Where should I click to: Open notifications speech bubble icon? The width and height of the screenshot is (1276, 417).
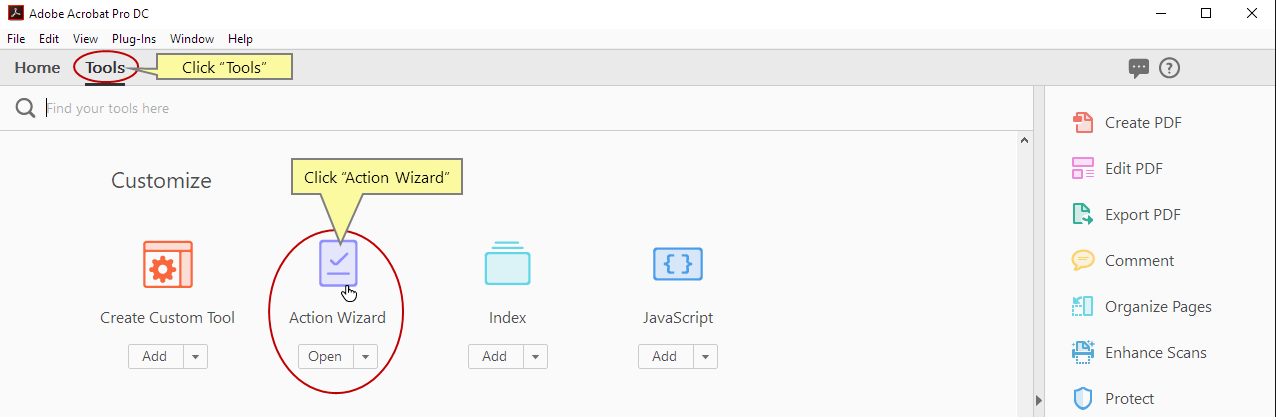1138,68
